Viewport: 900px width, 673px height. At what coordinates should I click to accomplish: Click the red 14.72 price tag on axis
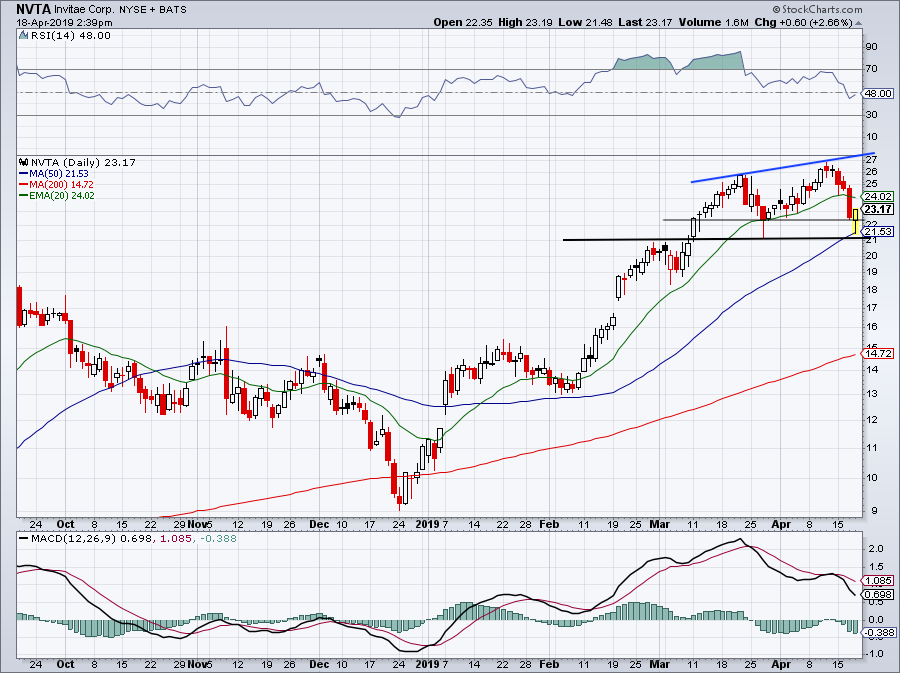pyautogui.click(x=878, y=353)
